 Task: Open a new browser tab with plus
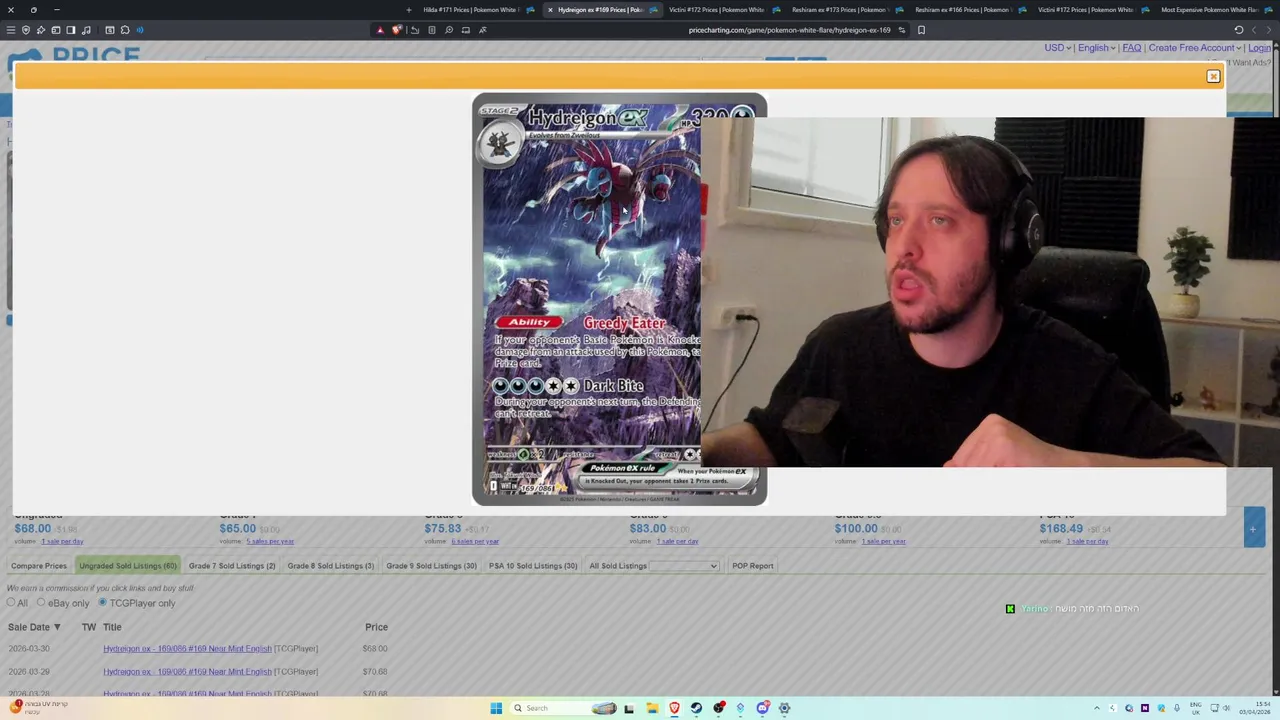(408, 10)
